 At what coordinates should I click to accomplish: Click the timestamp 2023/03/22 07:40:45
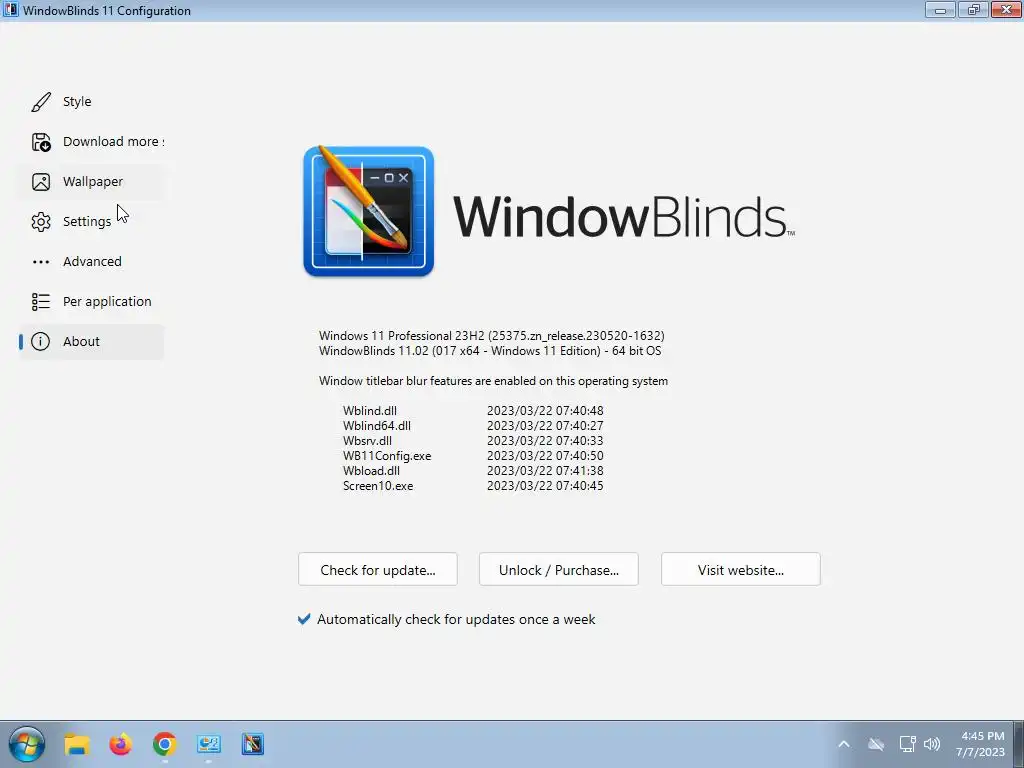(545, 486)
